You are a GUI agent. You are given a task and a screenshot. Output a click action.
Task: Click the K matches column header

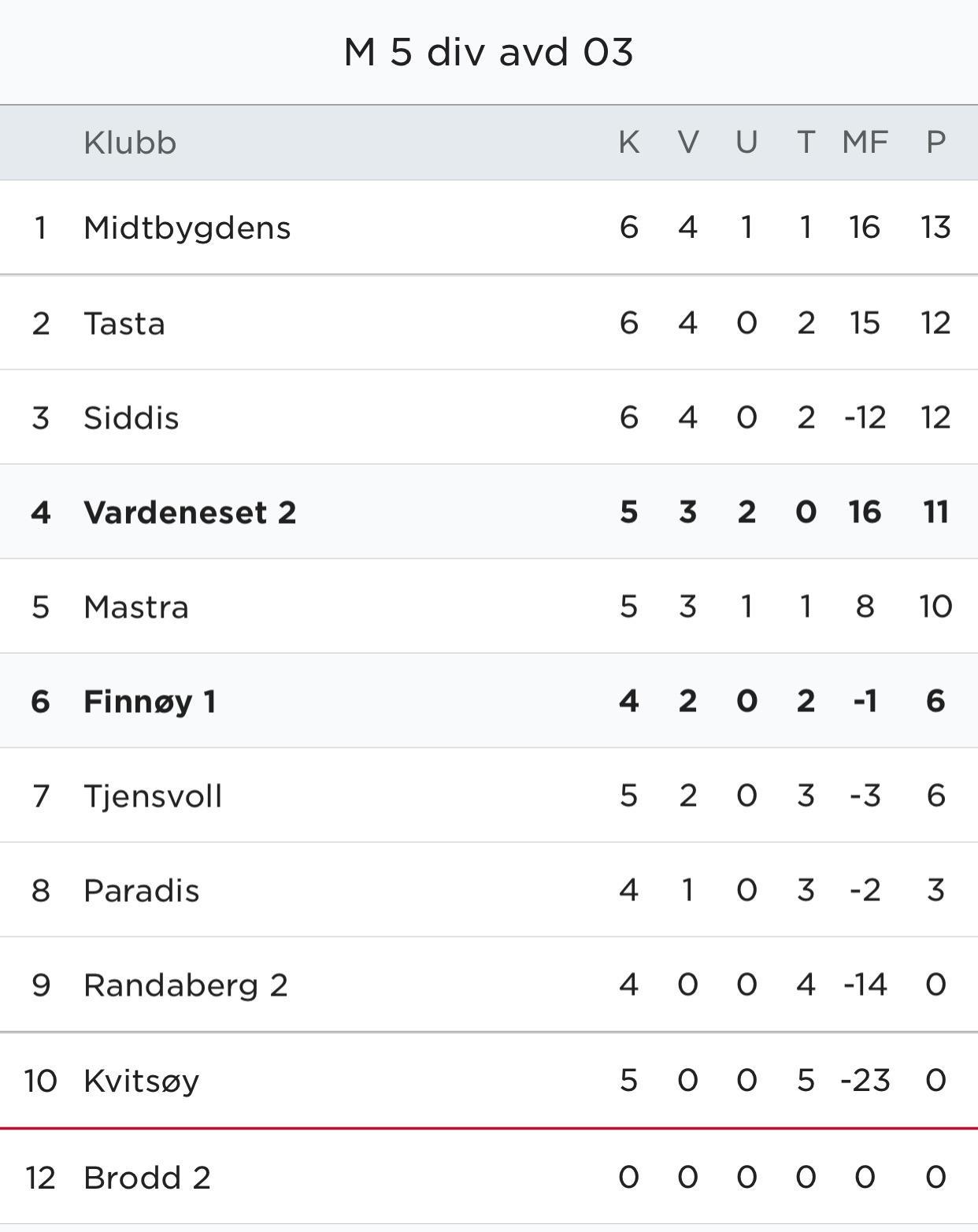628,143
